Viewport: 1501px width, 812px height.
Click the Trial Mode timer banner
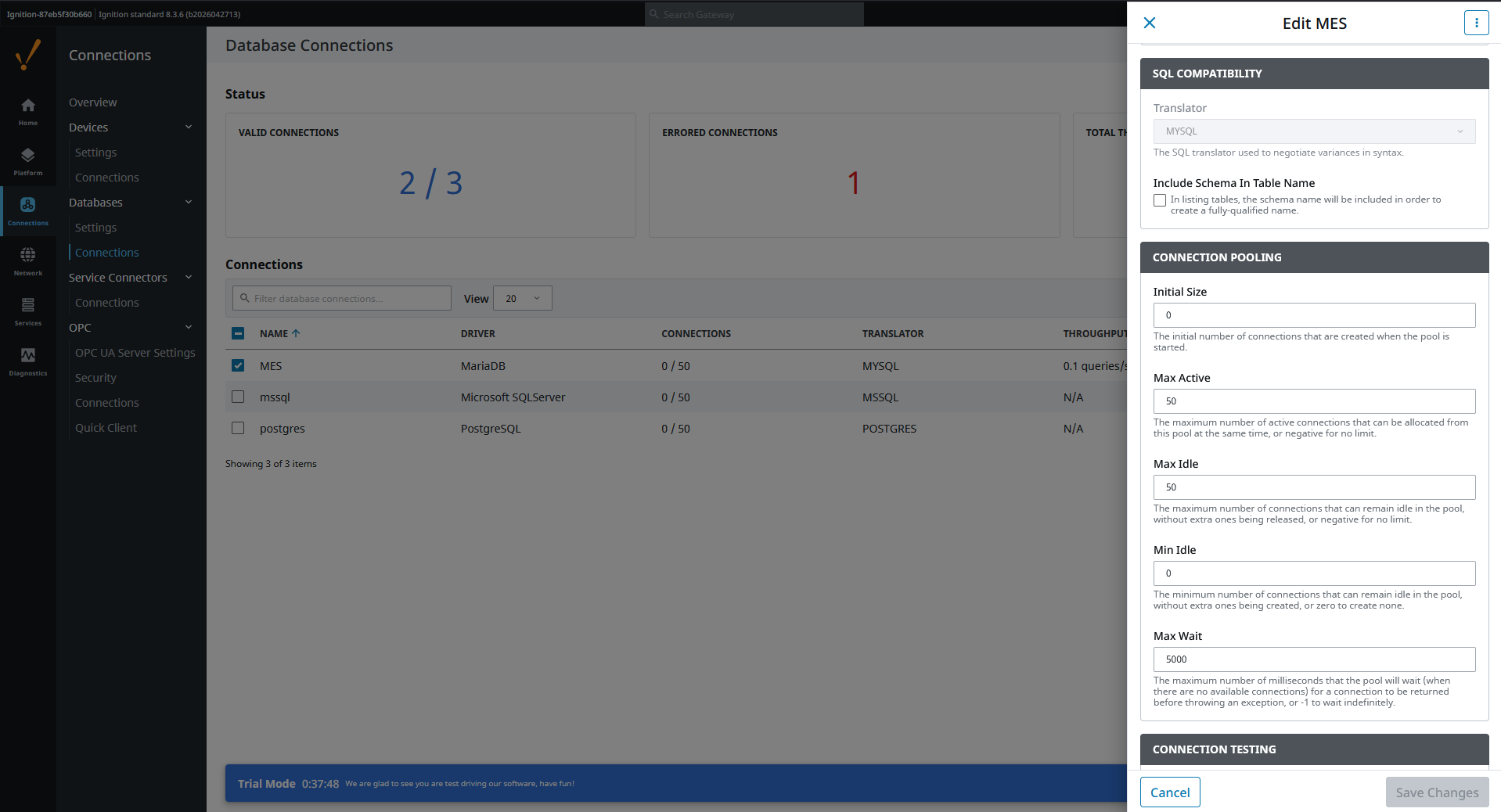676,783
